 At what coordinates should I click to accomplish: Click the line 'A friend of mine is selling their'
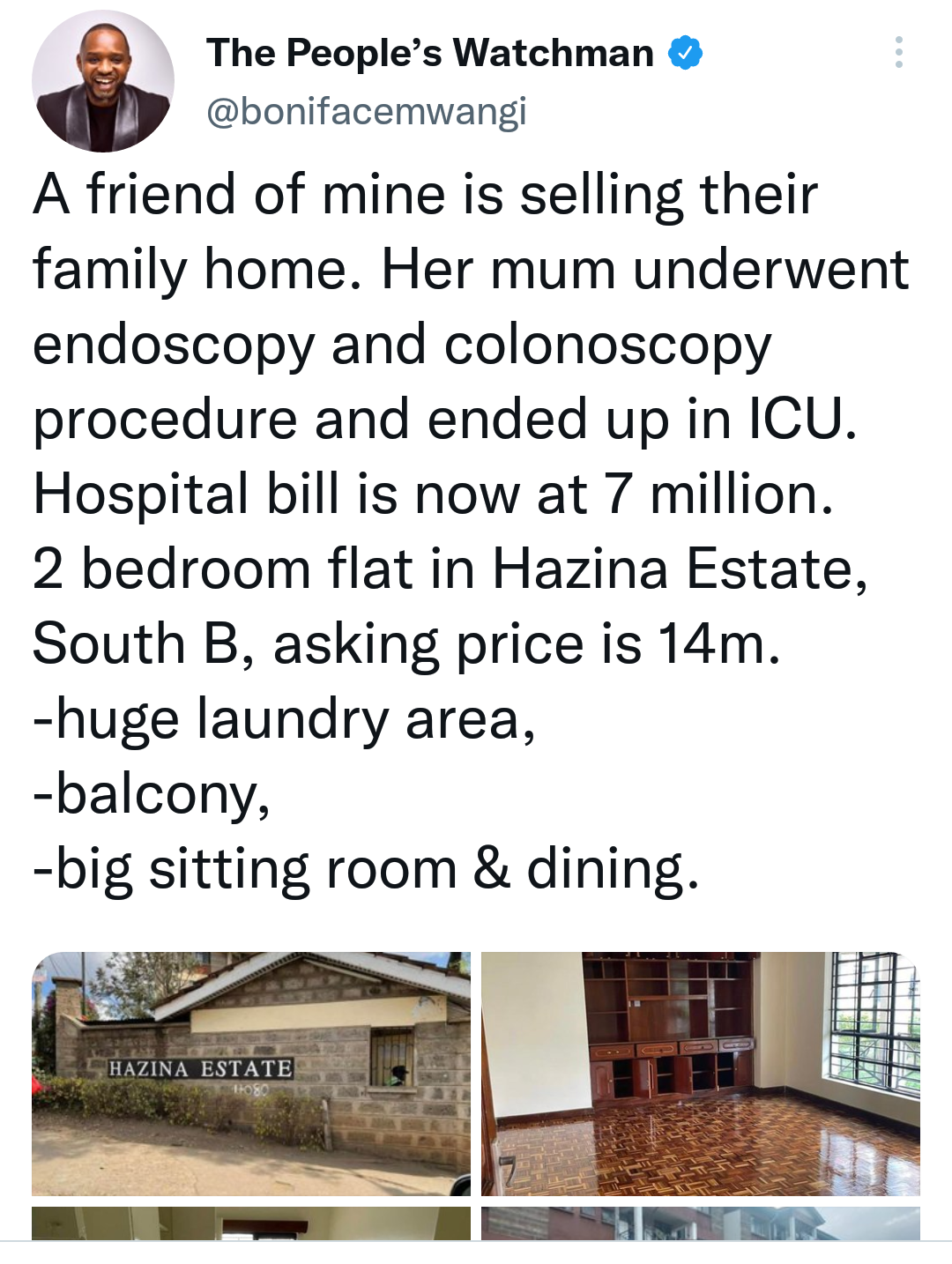425,194
